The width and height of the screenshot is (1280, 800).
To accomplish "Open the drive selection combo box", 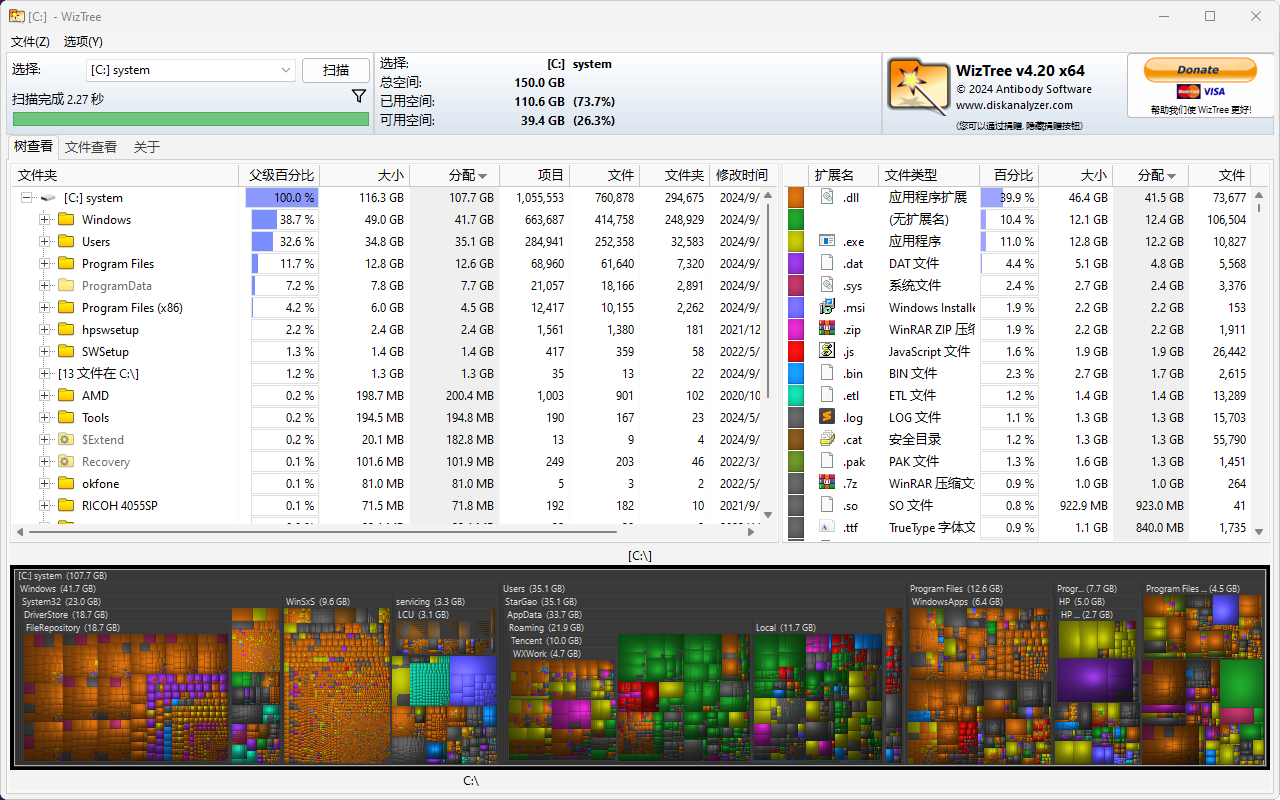I will coord(190,70).
